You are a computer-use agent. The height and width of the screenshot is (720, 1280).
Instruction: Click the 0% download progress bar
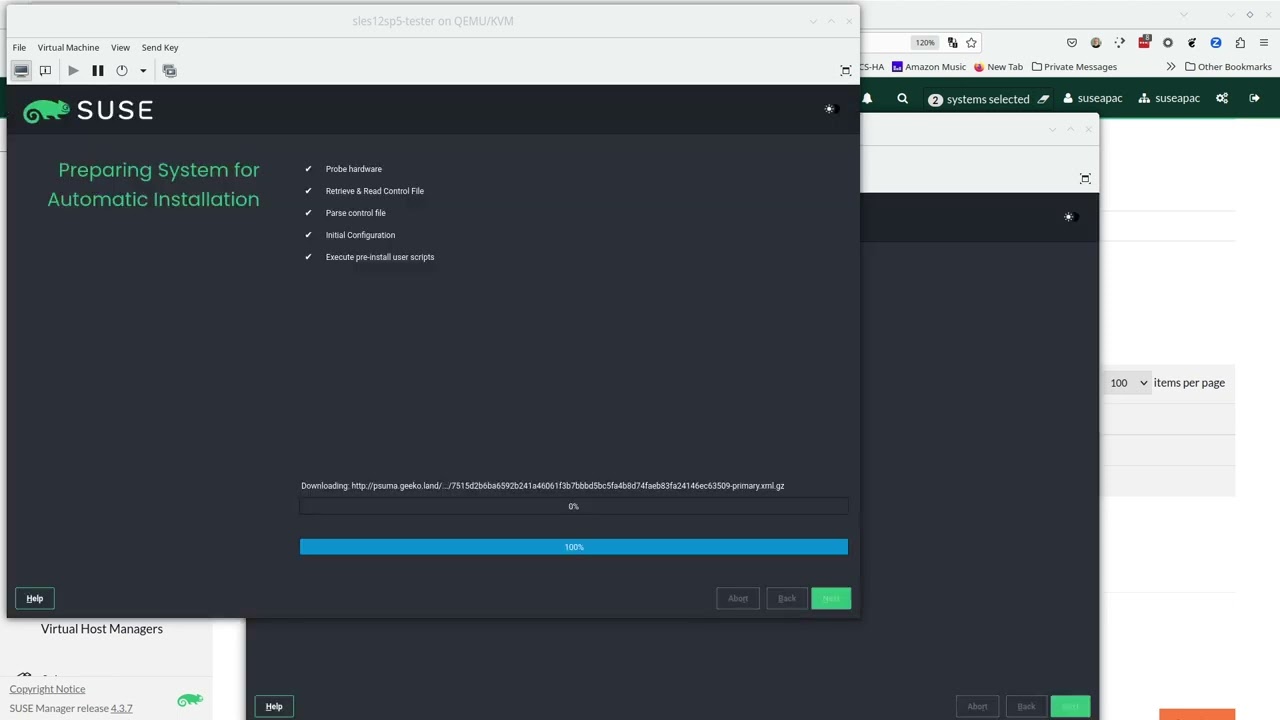(574, 506)
